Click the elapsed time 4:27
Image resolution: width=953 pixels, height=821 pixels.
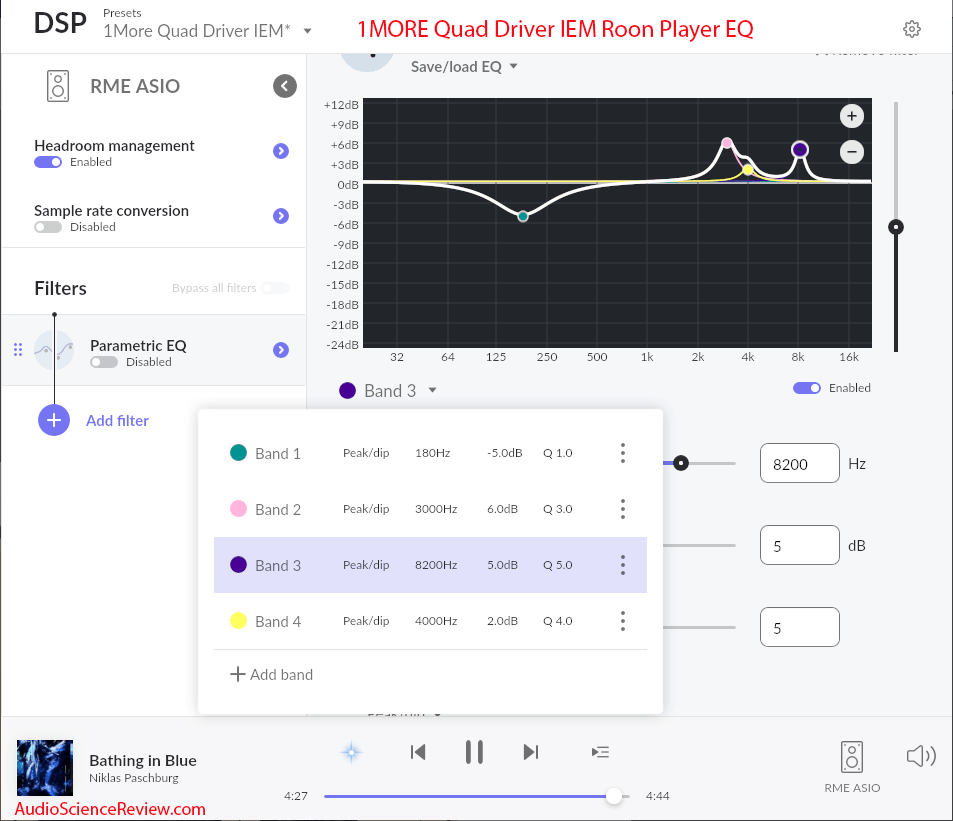(x=296, y=796)
